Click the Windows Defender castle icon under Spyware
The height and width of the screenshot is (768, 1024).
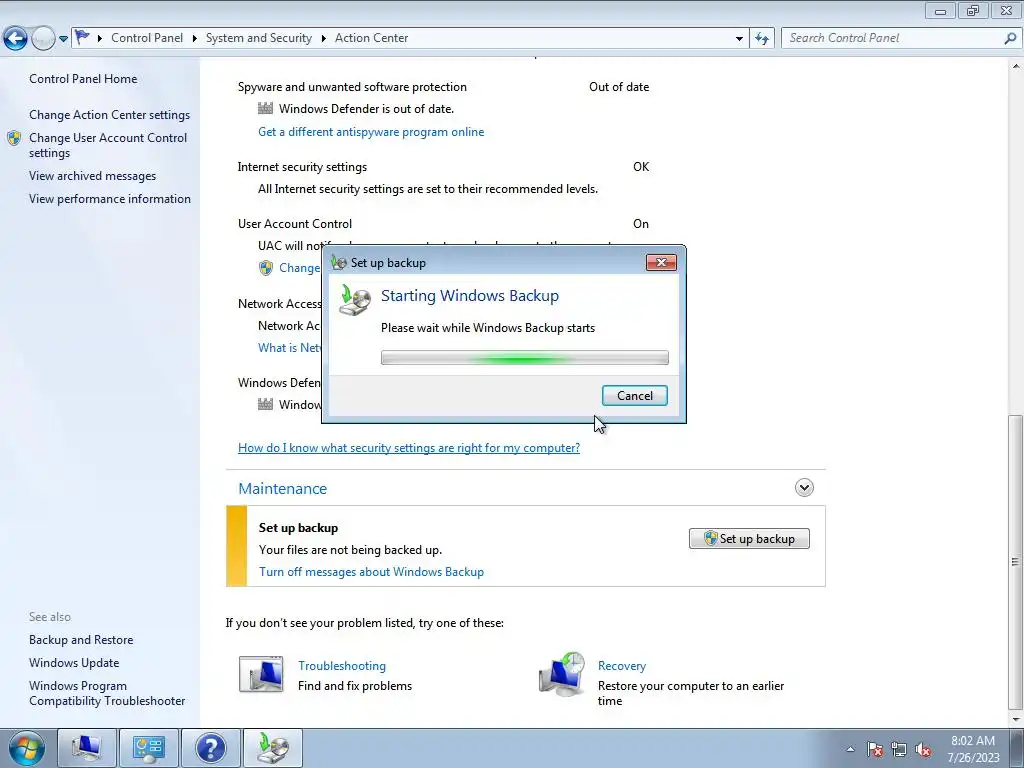coord(265,108)
